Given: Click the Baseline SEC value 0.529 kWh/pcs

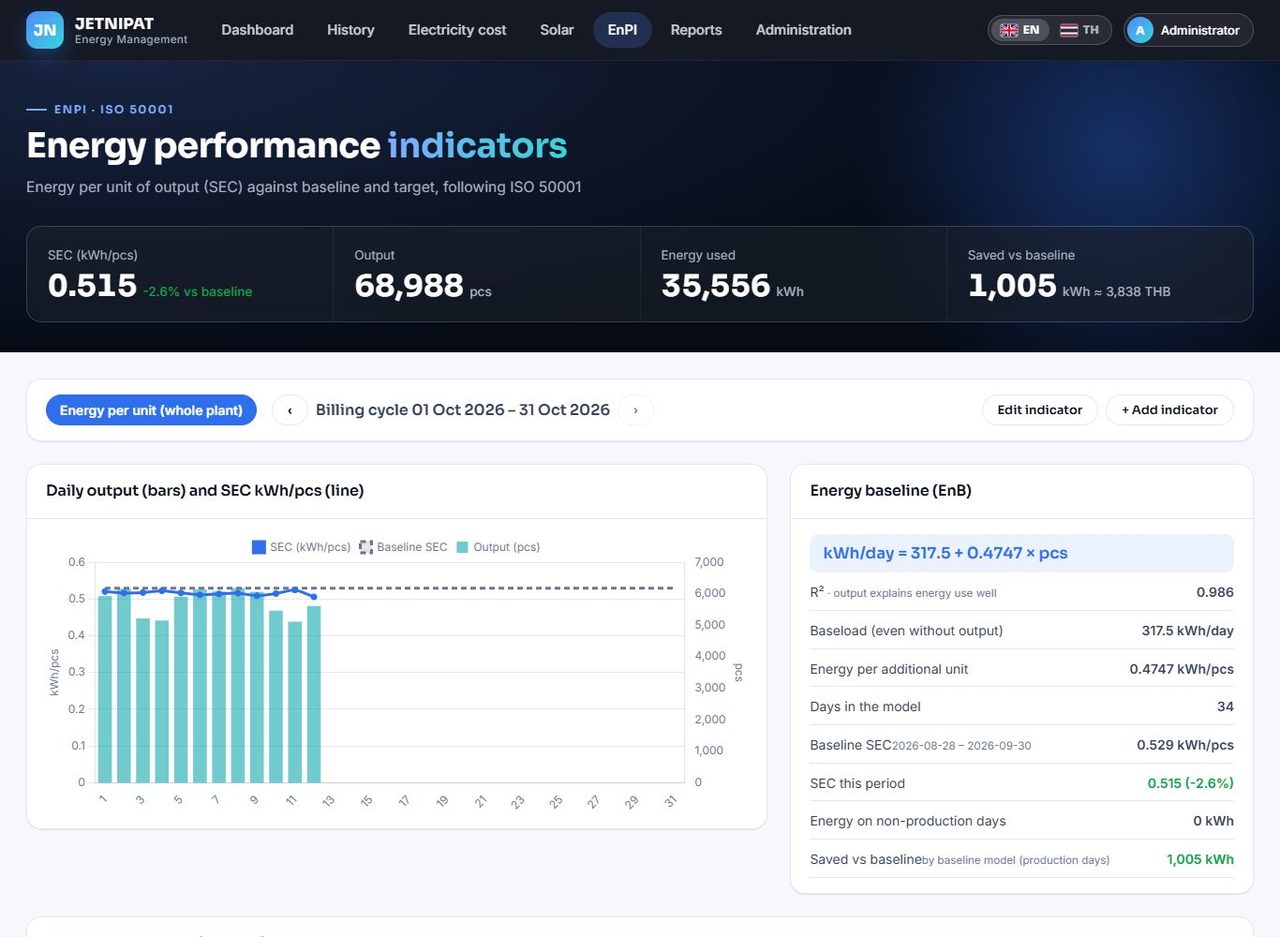Looking at the screenshot, I should pos(1185,745).
